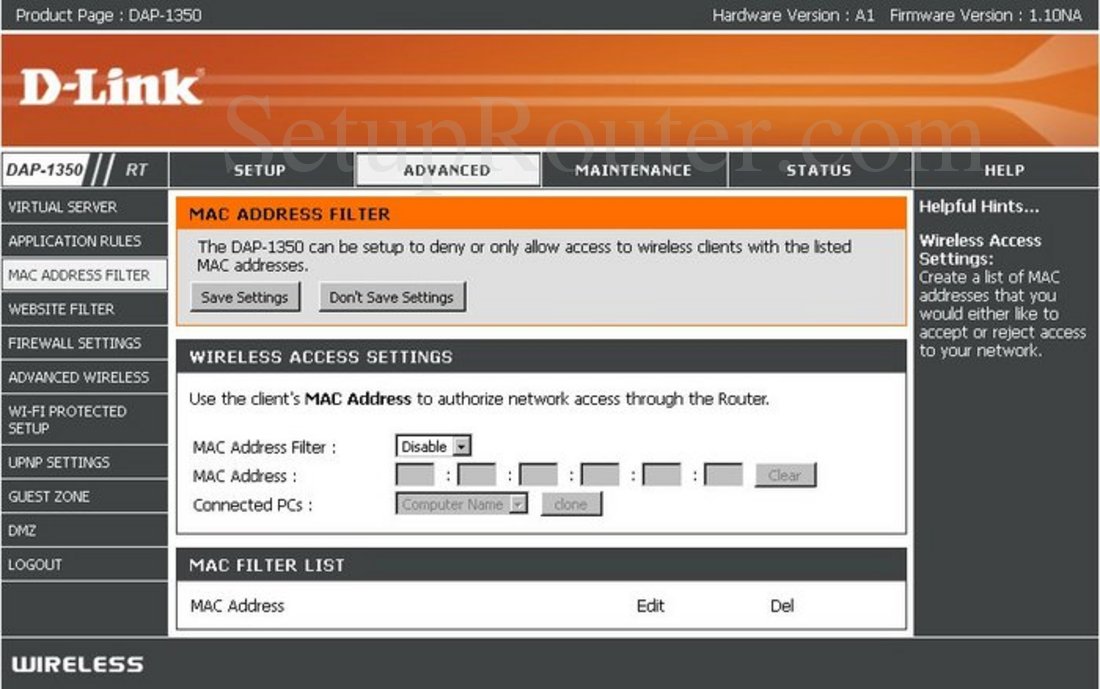Open the SETUP tab

pyautogui.click(x=258, y=170)
